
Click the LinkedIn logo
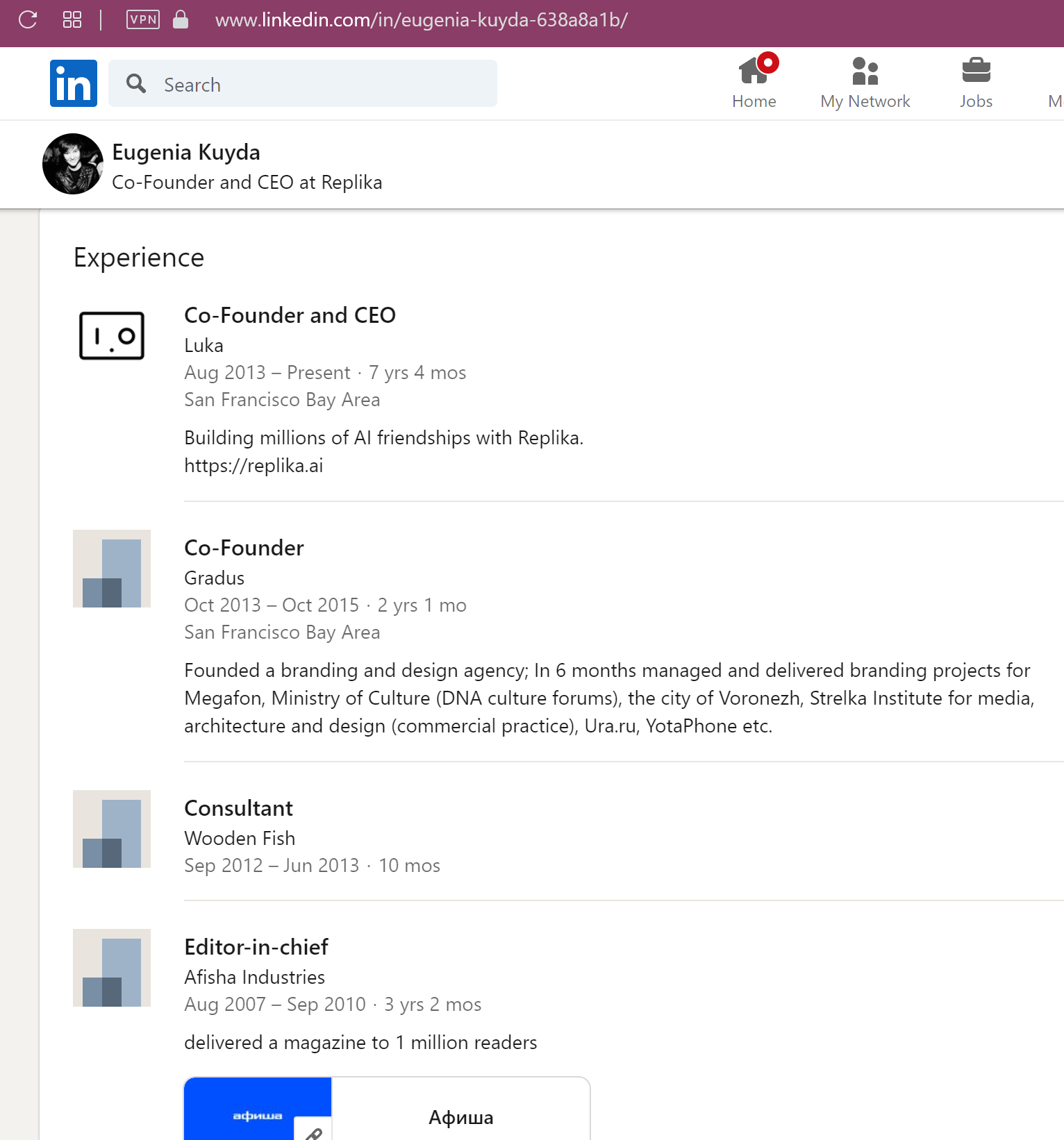tap(74, 83)
